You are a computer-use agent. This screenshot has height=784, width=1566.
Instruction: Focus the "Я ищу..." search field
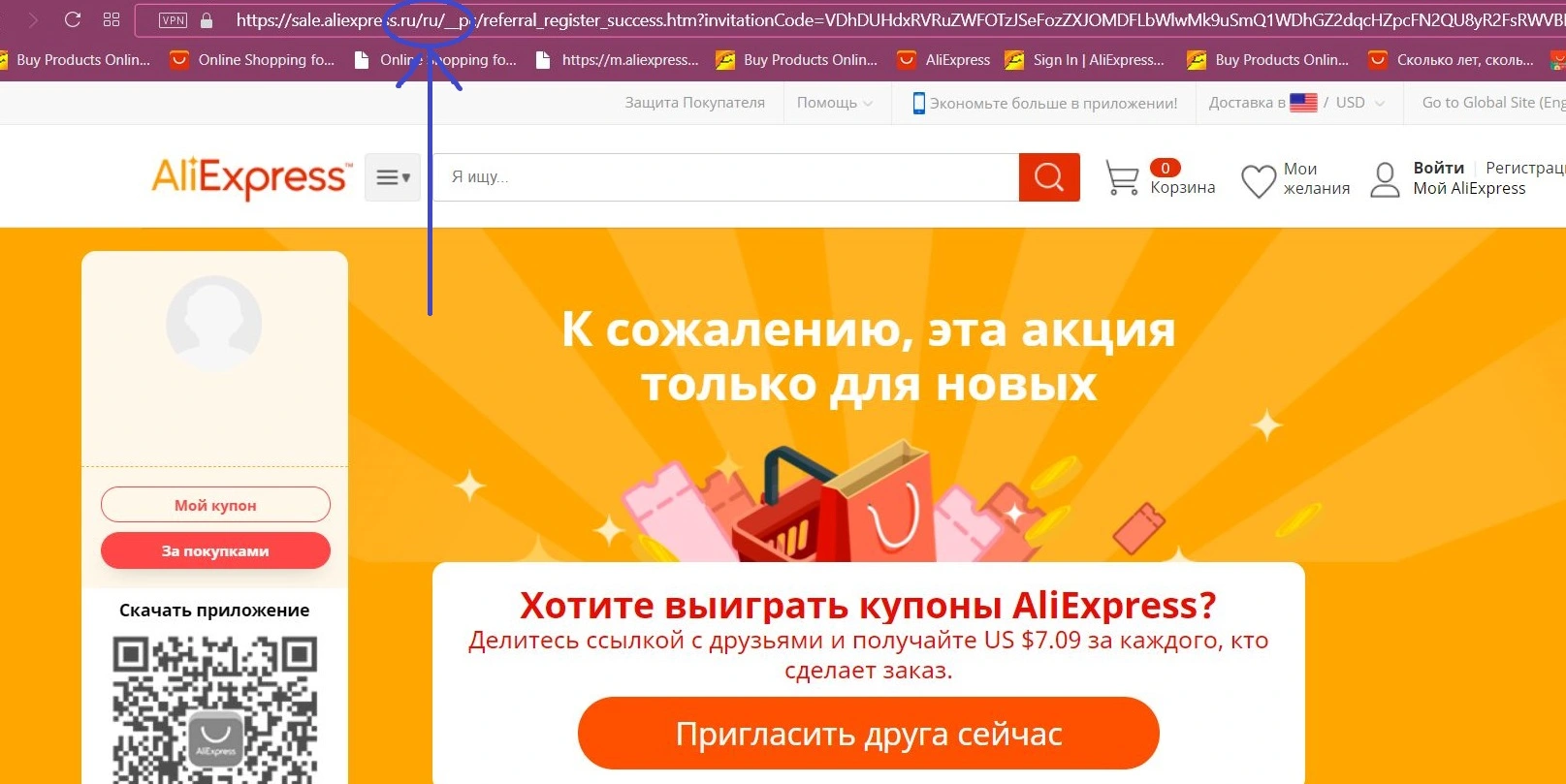(x=725, y=177)
